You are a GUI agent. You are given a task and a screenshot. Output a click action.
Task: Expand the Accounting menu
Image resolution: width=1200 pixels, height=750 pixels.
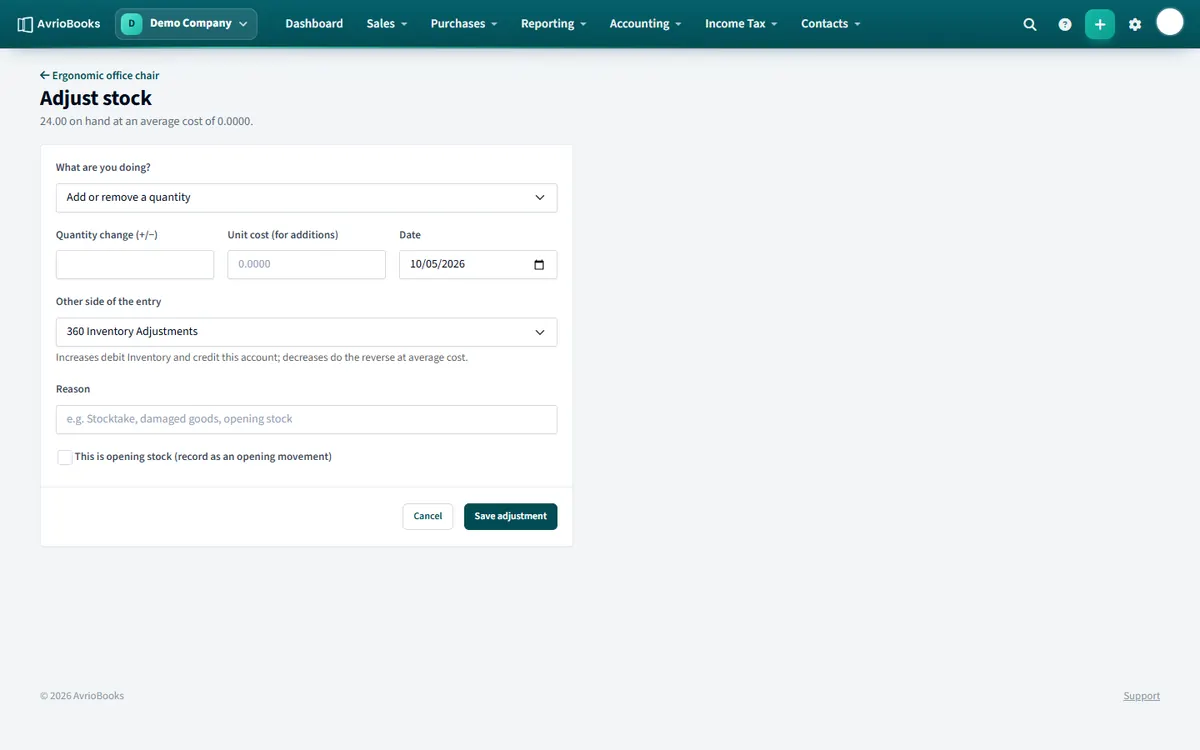646,24
